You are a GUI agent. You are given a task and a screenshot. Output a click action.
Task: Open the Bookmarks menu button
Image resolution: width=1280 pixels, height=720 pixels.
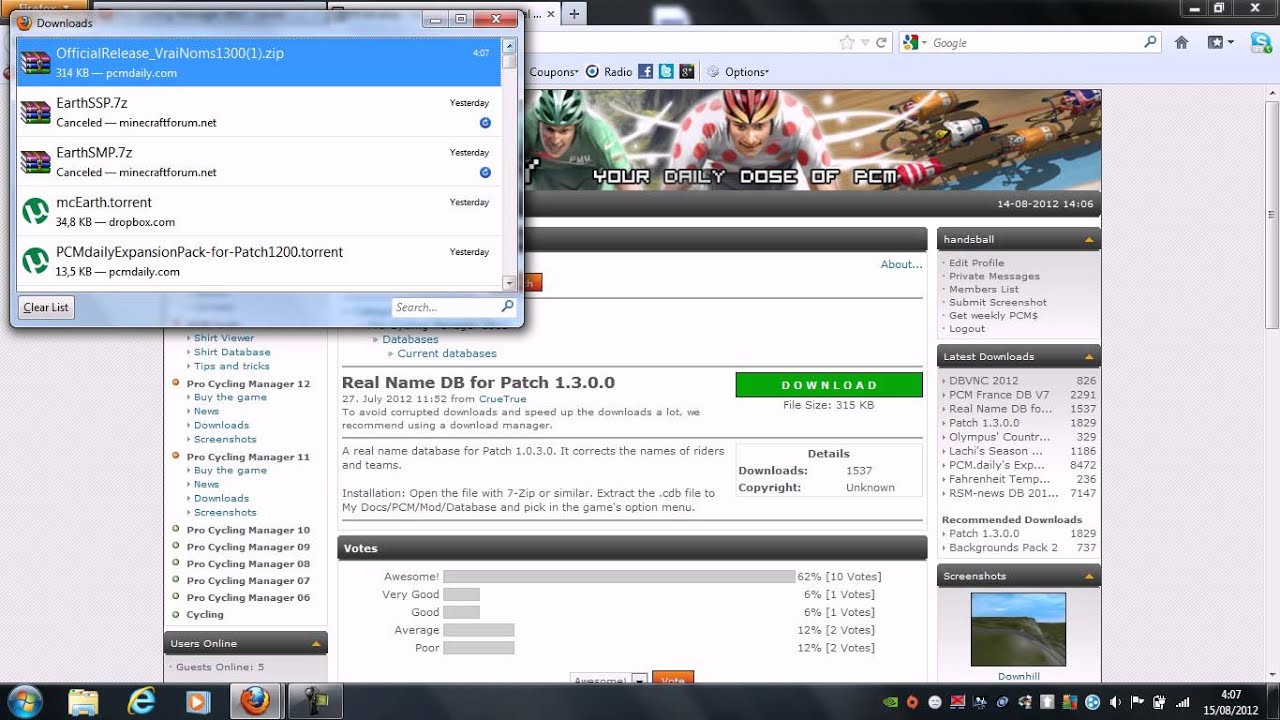click(1220, 43)
